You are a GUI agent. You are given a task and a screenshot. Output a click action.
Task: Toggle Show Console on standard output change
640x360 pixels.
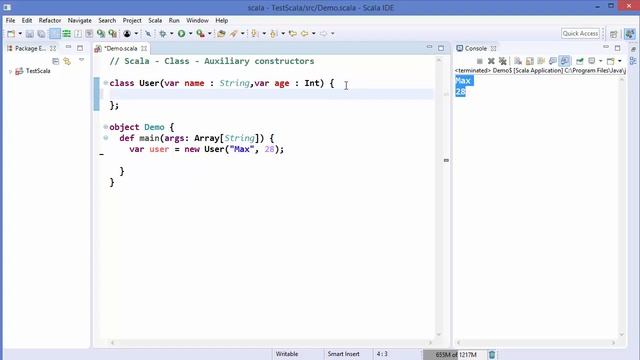[553, 61]
